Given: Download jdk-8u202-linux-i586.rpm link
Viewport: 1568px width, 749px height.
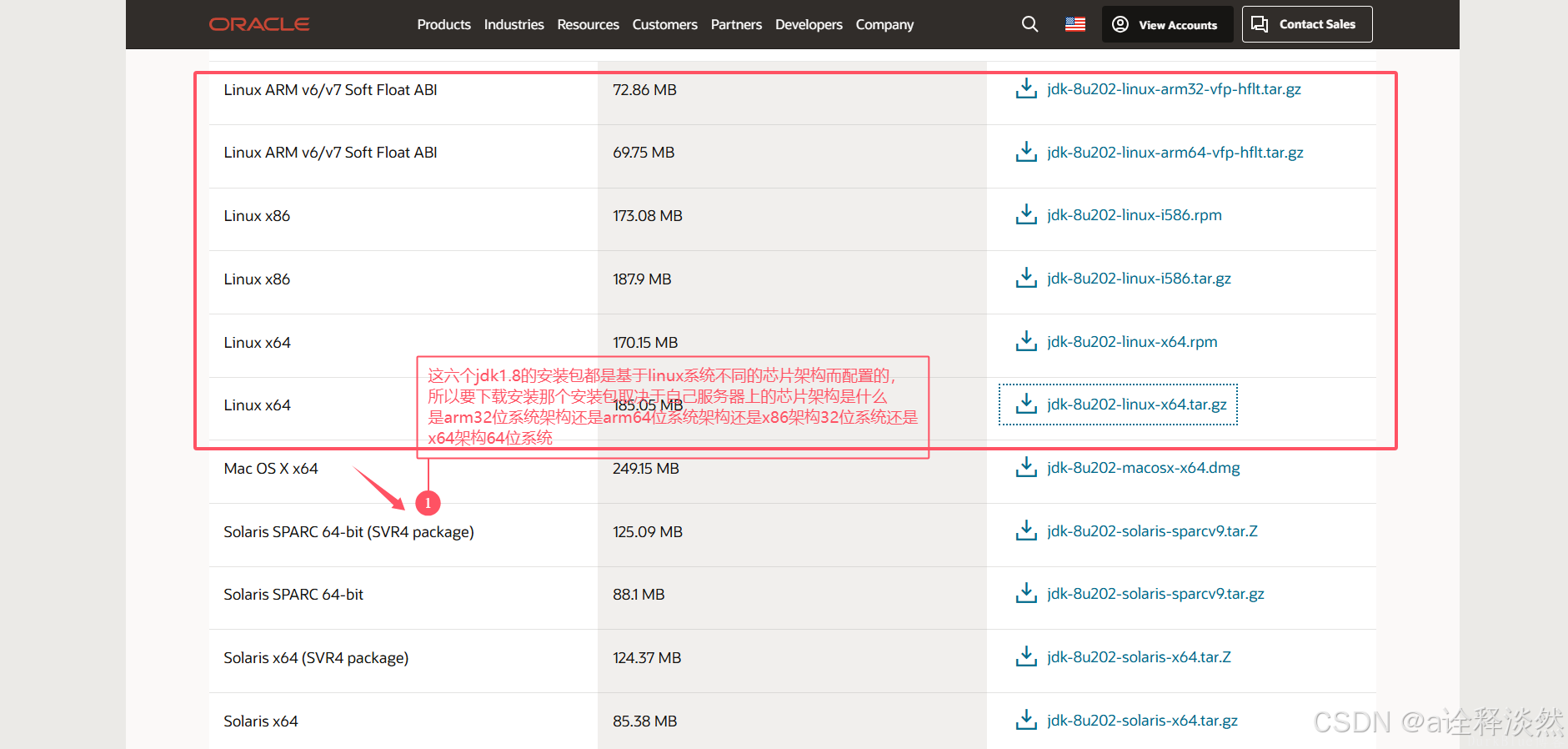Looking at the screenshot, I should (1135, 215).
